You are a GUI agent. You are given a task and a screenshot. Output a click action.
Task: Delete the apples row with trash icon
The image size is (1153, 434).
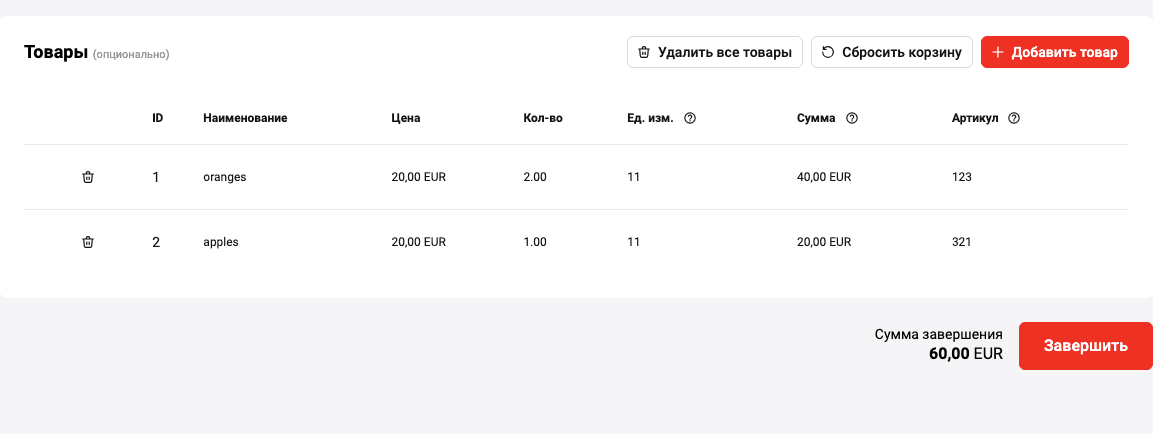tap(88, 242)
